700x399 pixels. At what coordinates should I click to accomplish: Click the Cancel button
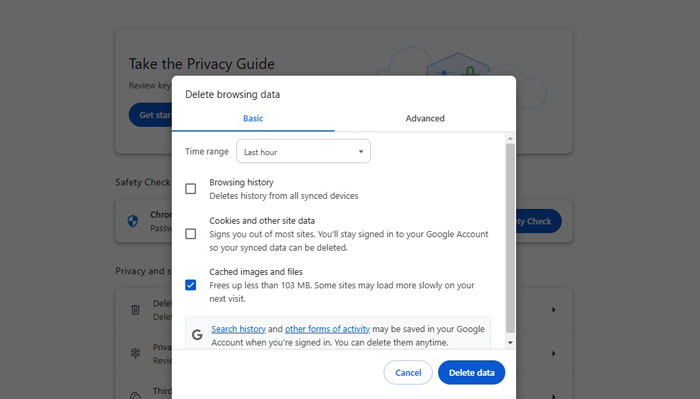coord(408,373)
